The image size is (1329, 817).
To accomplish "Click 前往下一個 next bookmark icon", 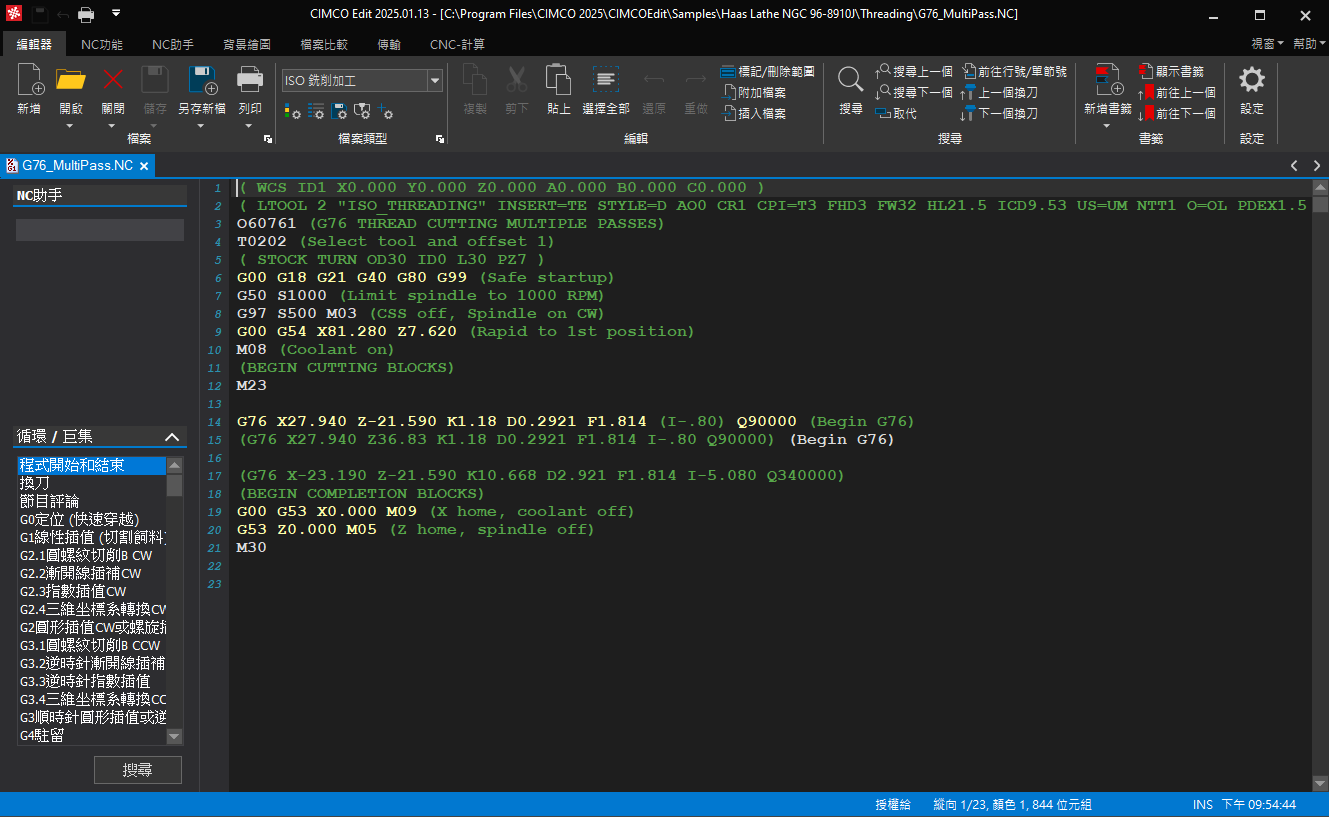I will (x=1146, y=114).
